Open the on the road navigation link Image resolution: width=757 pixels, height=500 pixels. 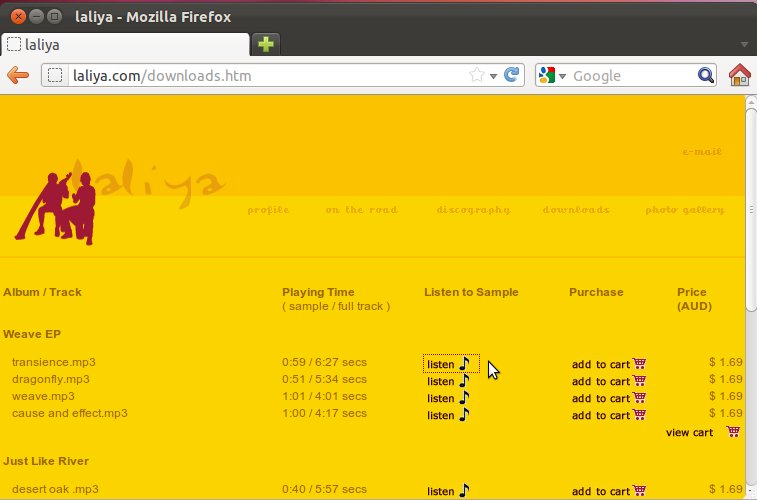click(361, 210)
